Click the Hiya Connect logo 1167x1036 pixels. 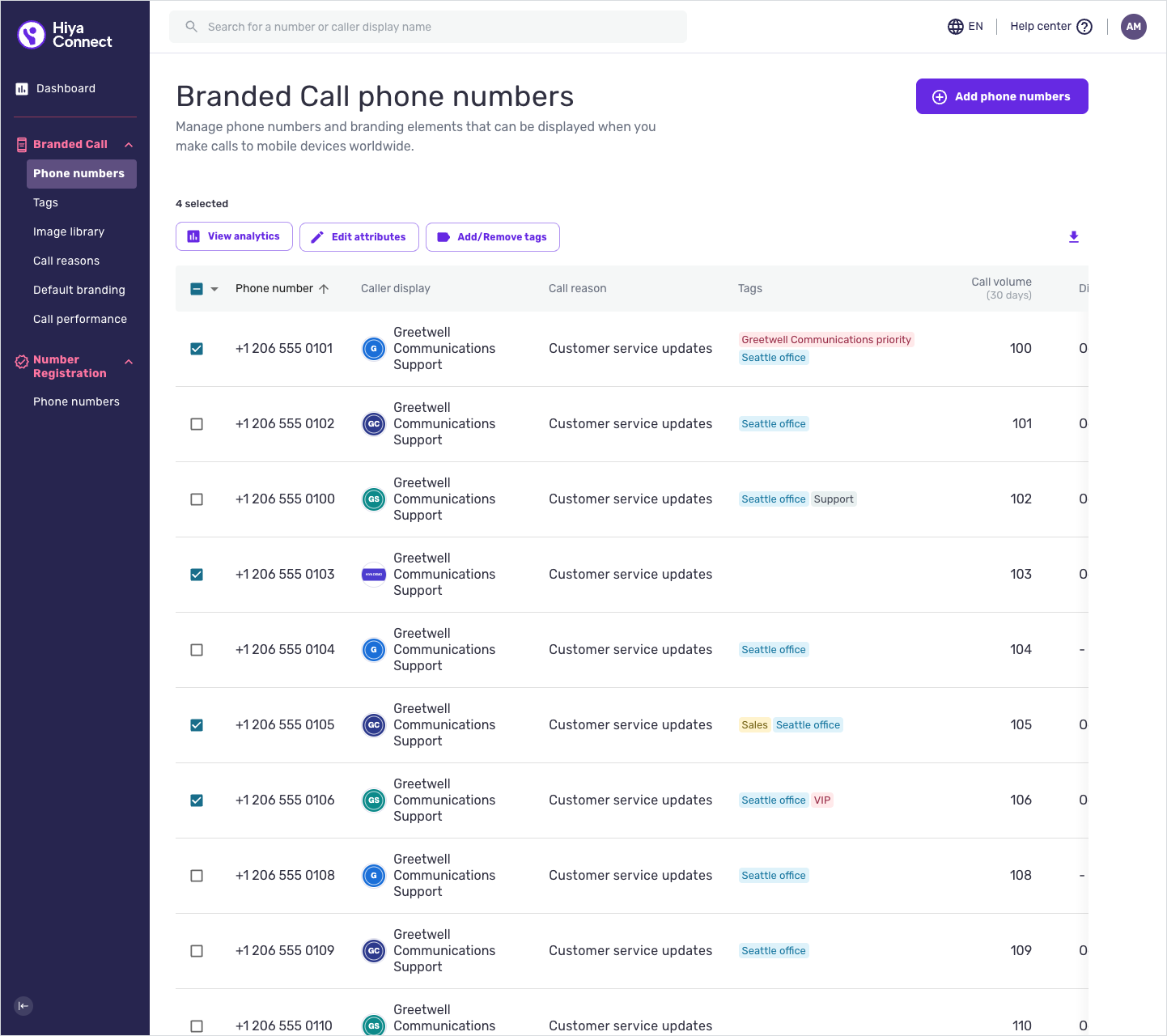65,35
